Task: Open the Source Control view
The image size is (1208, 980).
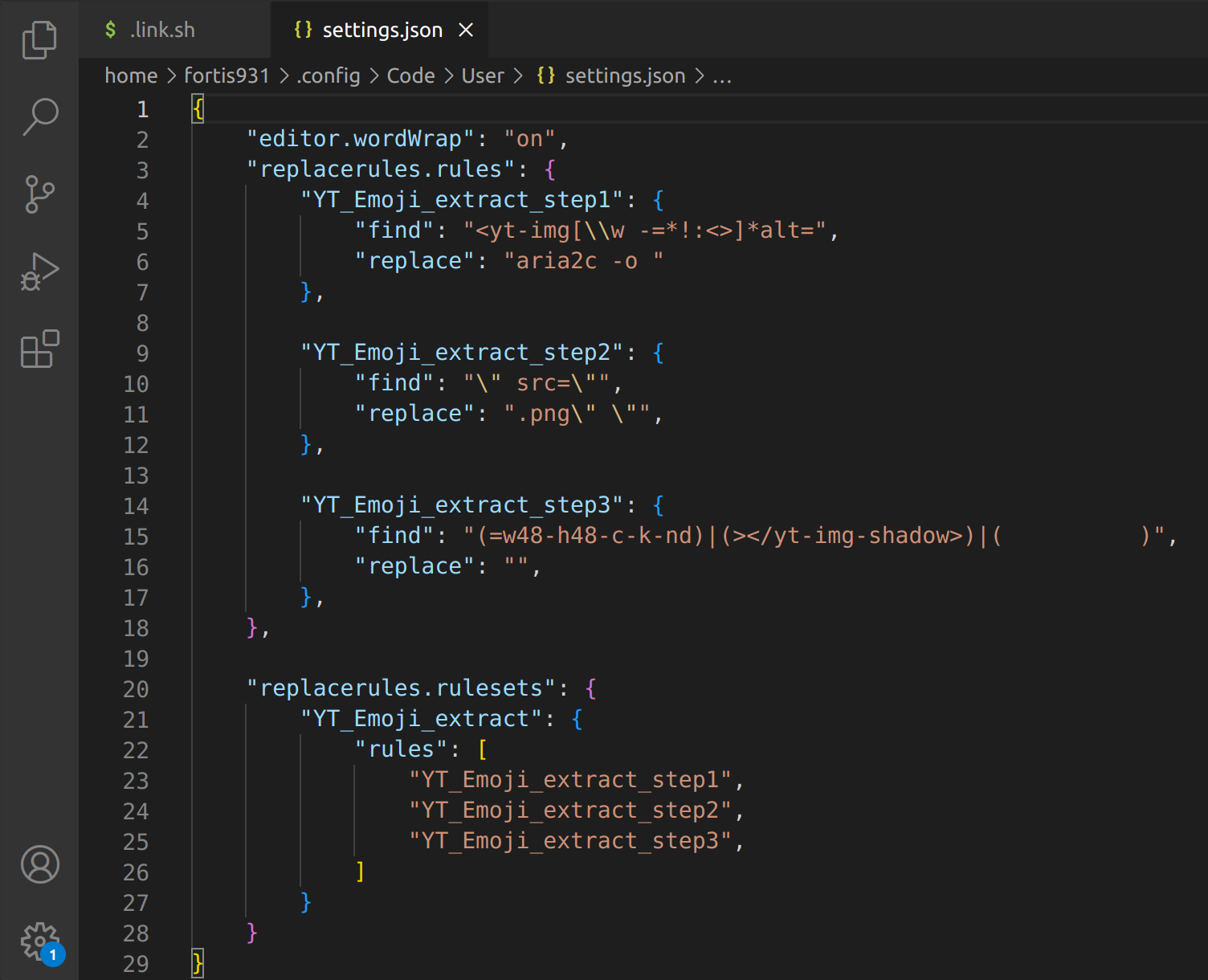Action: [x=39, y=194]
